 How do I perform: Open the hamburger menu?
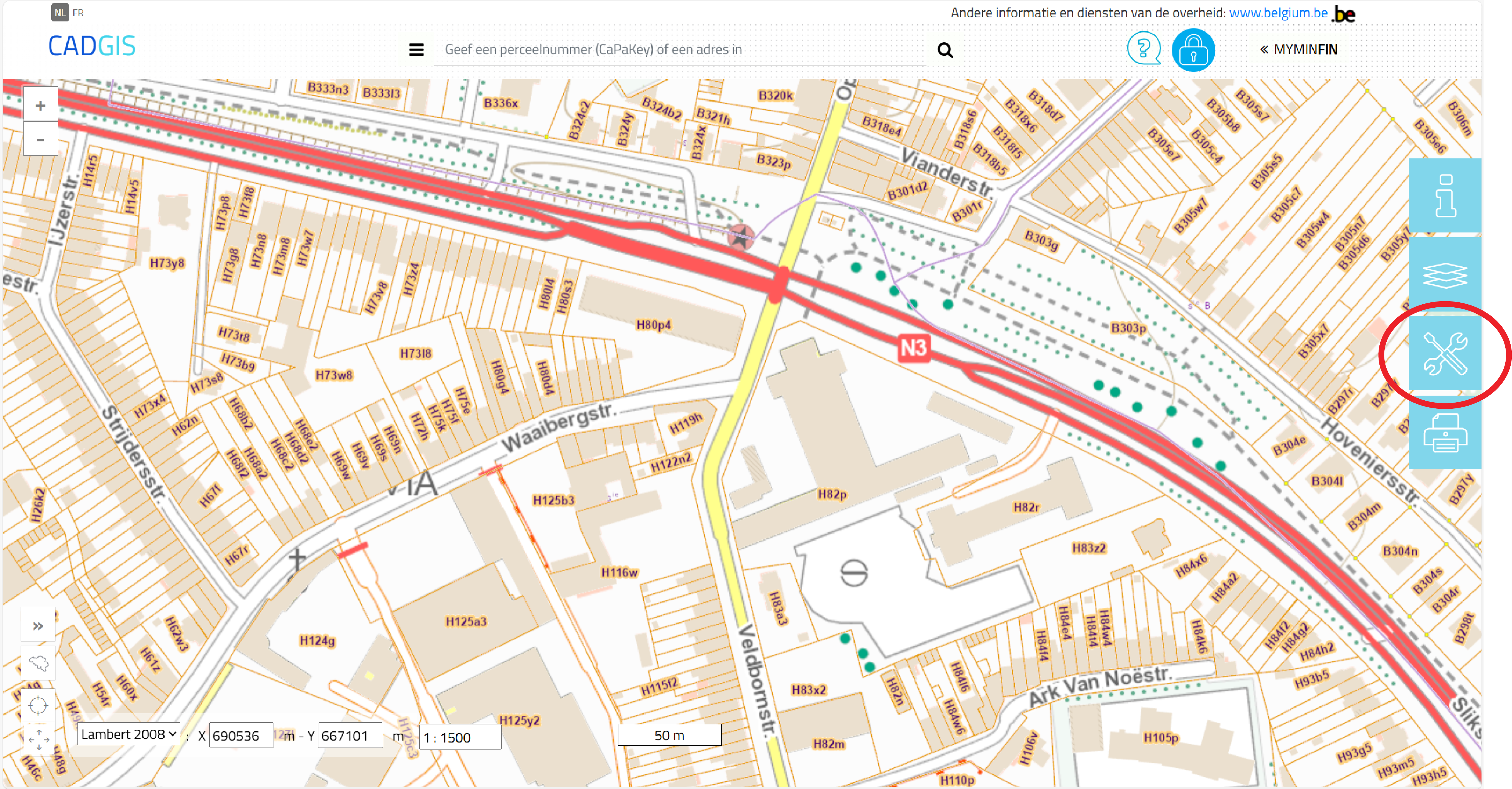coord(416,50)
